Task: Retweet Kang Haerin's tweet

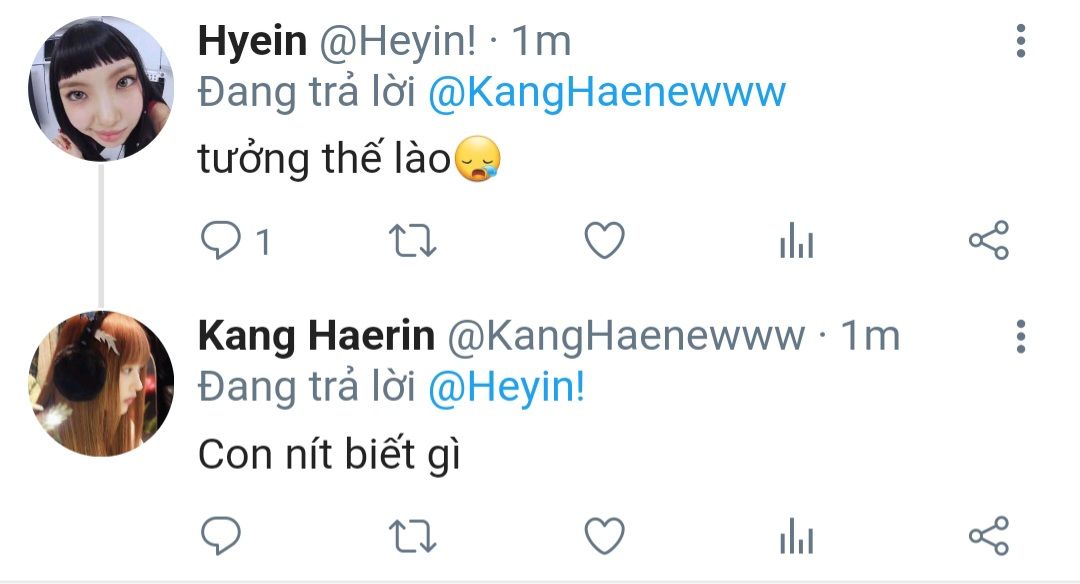Action: pos(413,536)
